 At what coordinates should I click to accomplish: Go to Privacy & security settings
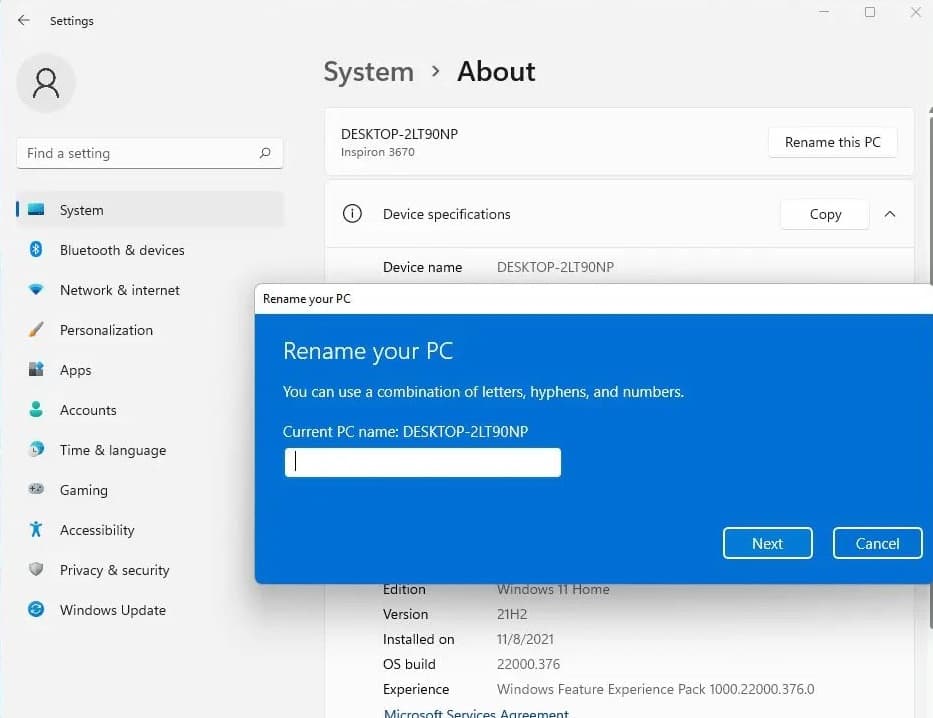[x=114, y=570]
